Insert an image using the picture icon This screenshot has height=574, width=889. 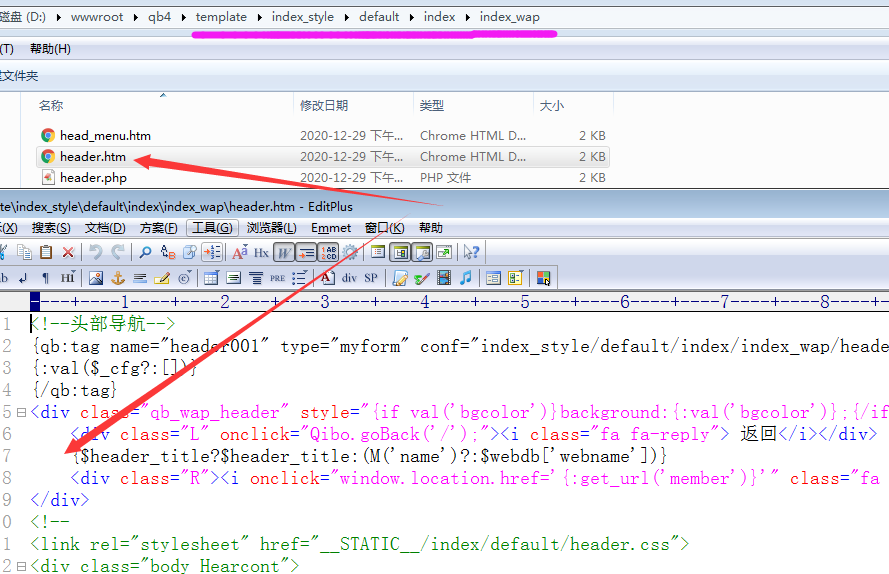tap(96, 278)
